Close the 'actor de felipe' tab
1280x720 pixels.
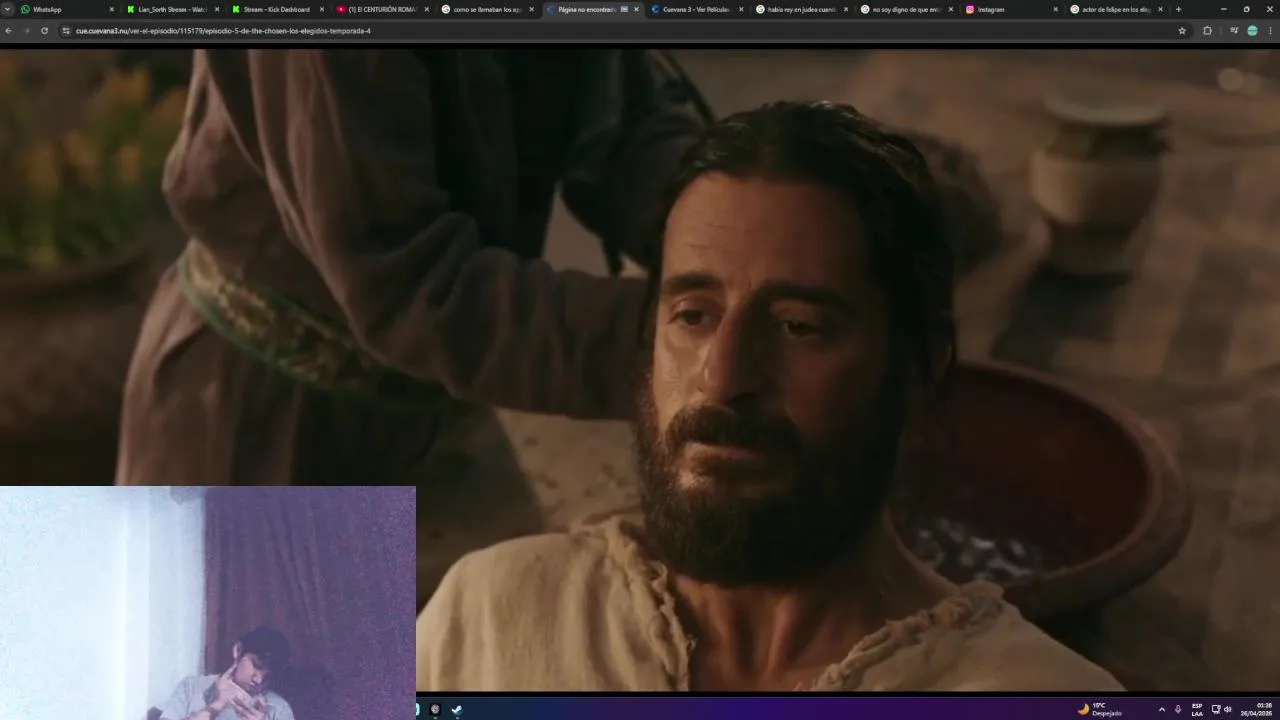(1160, 9)
